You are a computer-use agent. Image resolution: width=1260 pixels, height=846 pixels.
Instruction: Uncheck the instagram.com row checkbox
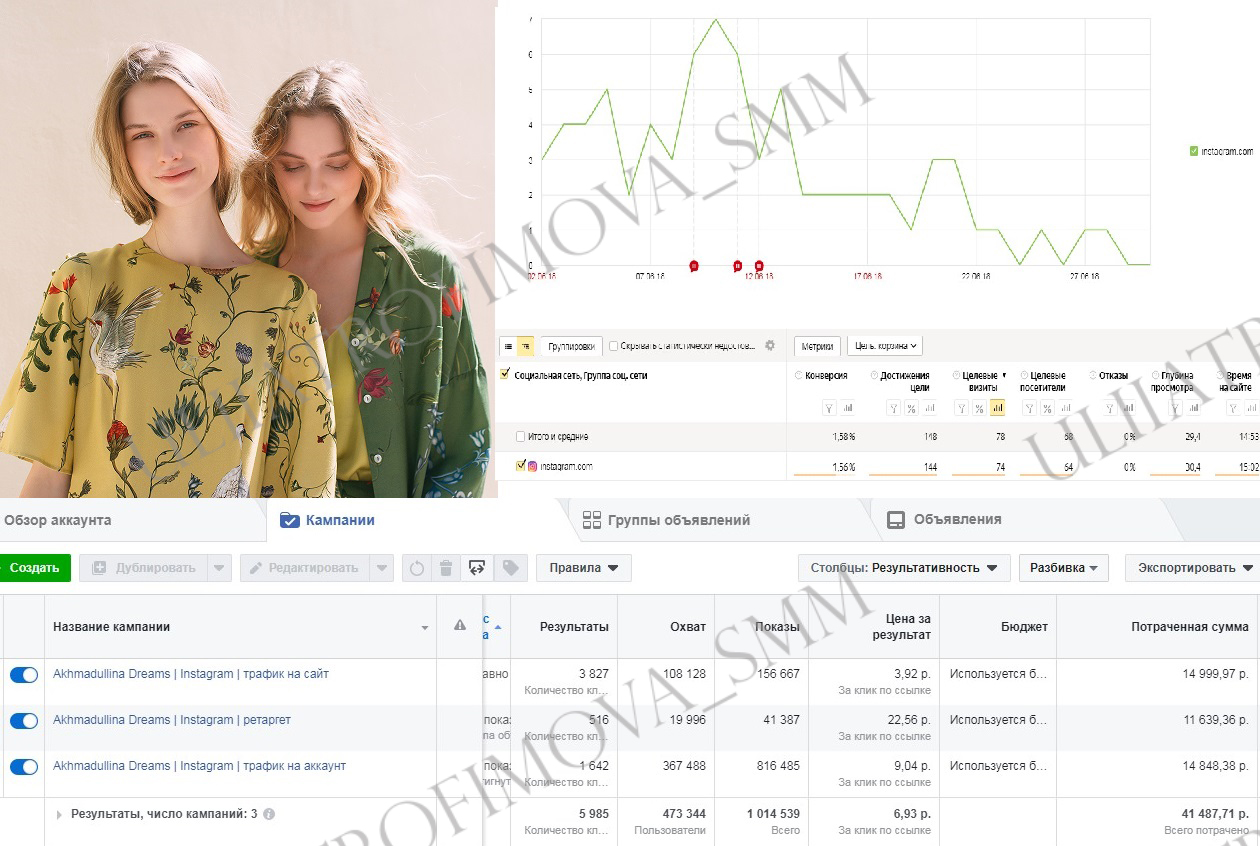(x=520, y=466)
